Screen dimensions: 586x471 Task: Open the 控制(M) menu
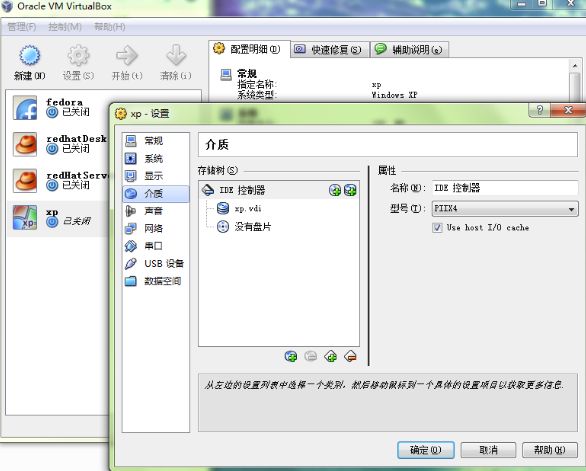tap(65, 27)
